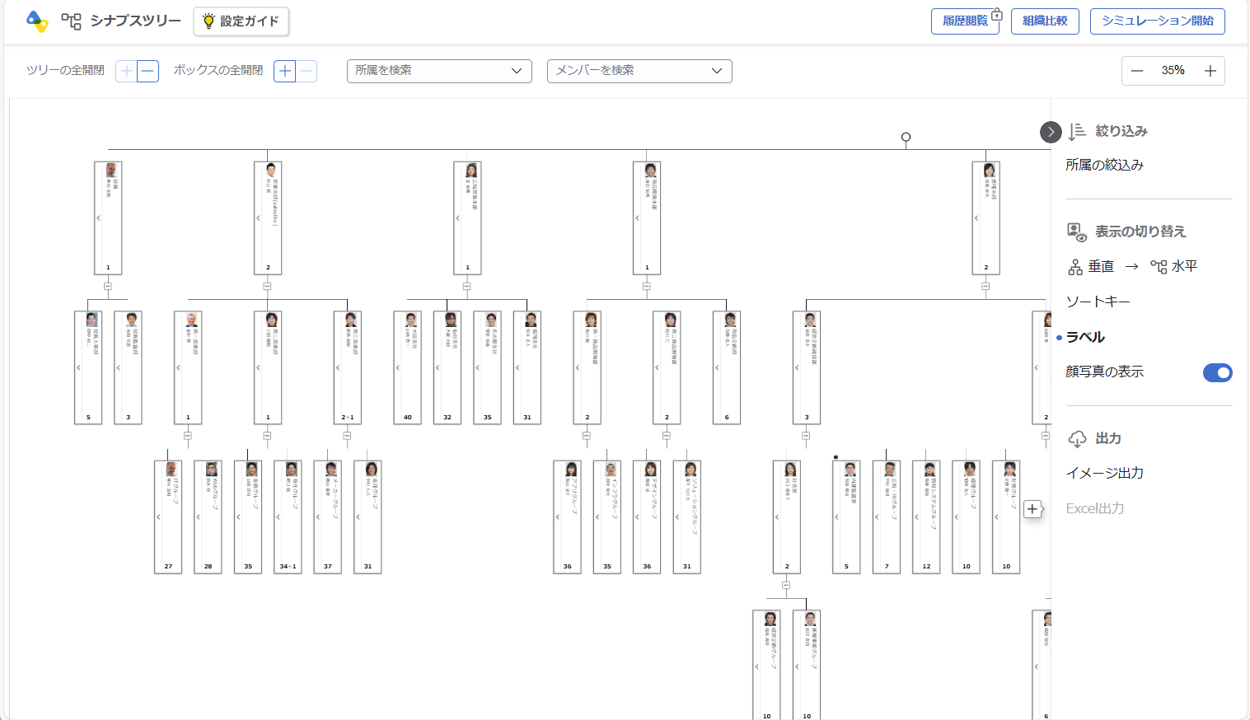Open the メンバーを検索 dropdown

pos(639,71)
